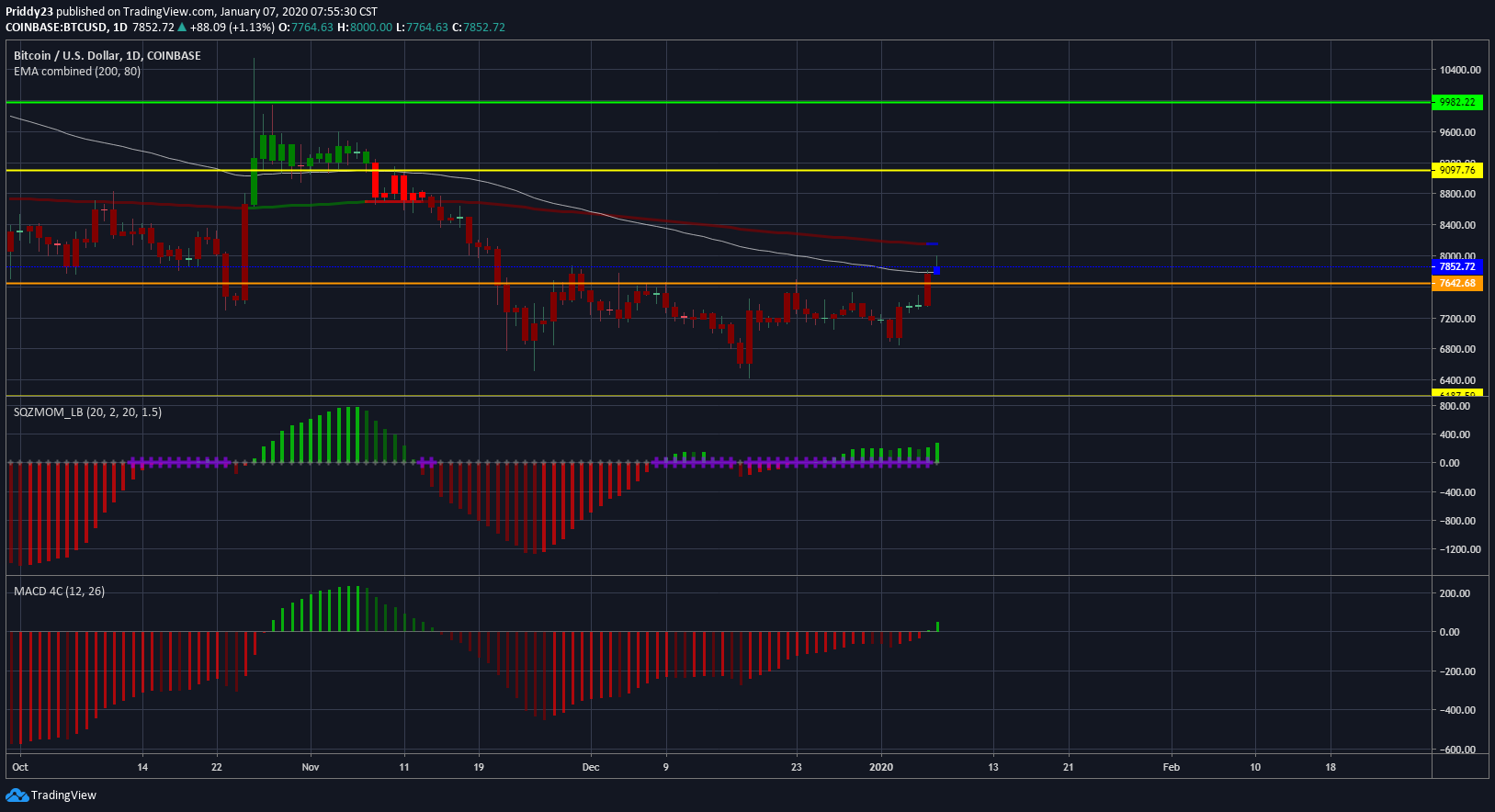Click the 'Nov' time axis label
This screenshot has width=1495, height=812.
[x=311, y=767]
